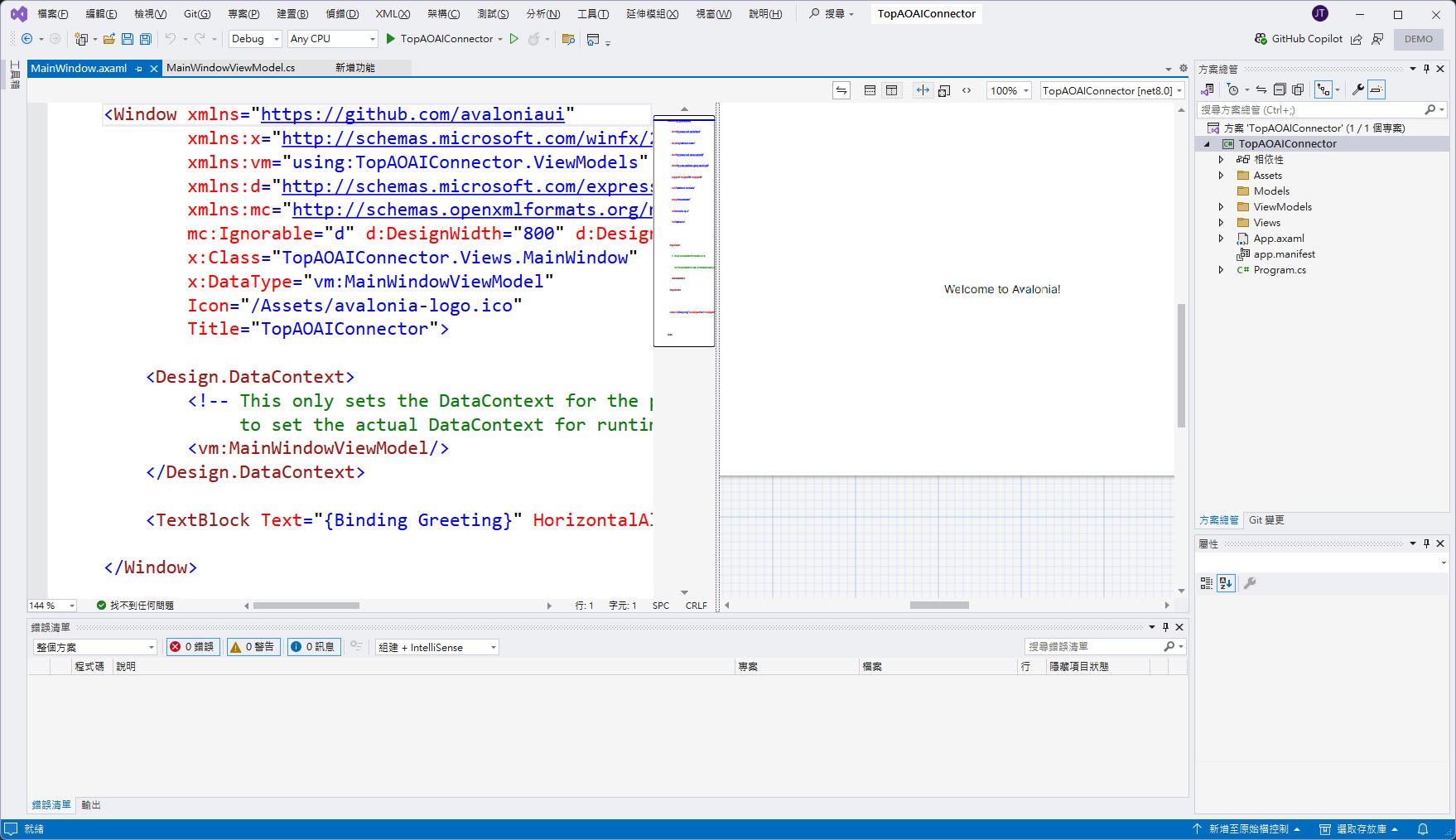1456x840 pixels.
Task: Open the 偵錯(D) menu
Action: coord(341,13)
